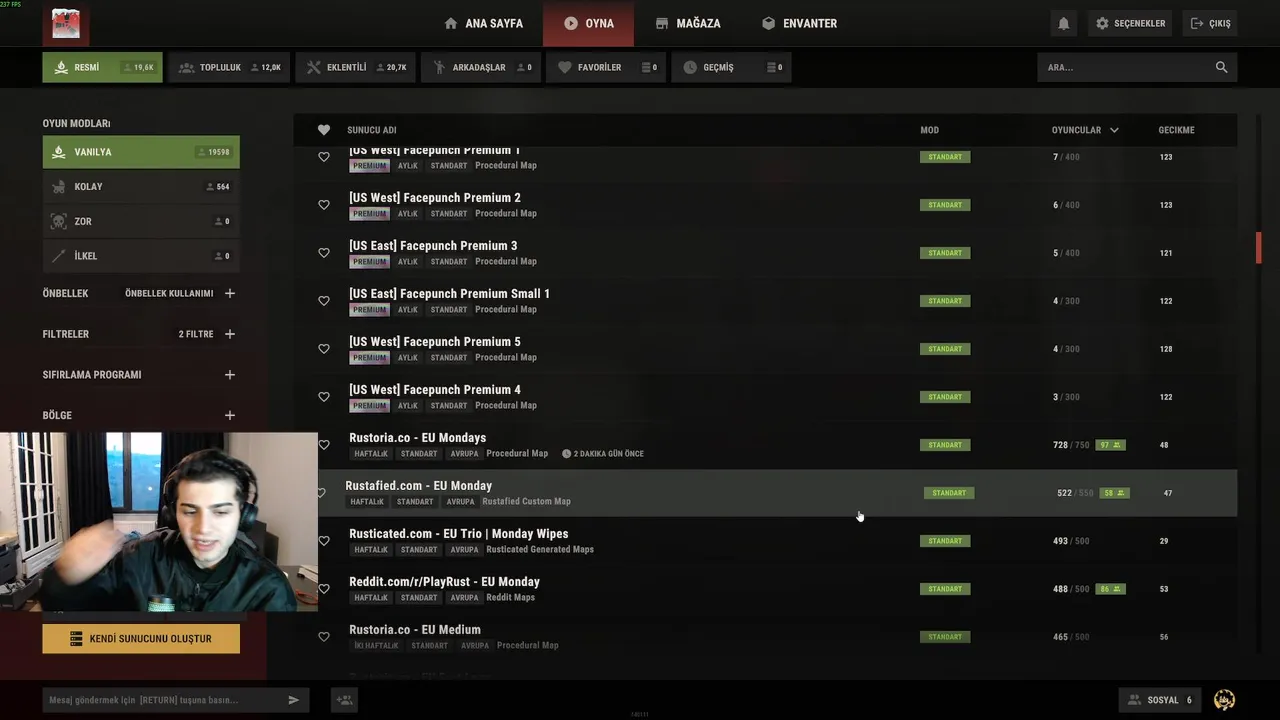Open Seçenekler settings button
This screenshot has height=720, width=1280.
[x=1130, y=23]
